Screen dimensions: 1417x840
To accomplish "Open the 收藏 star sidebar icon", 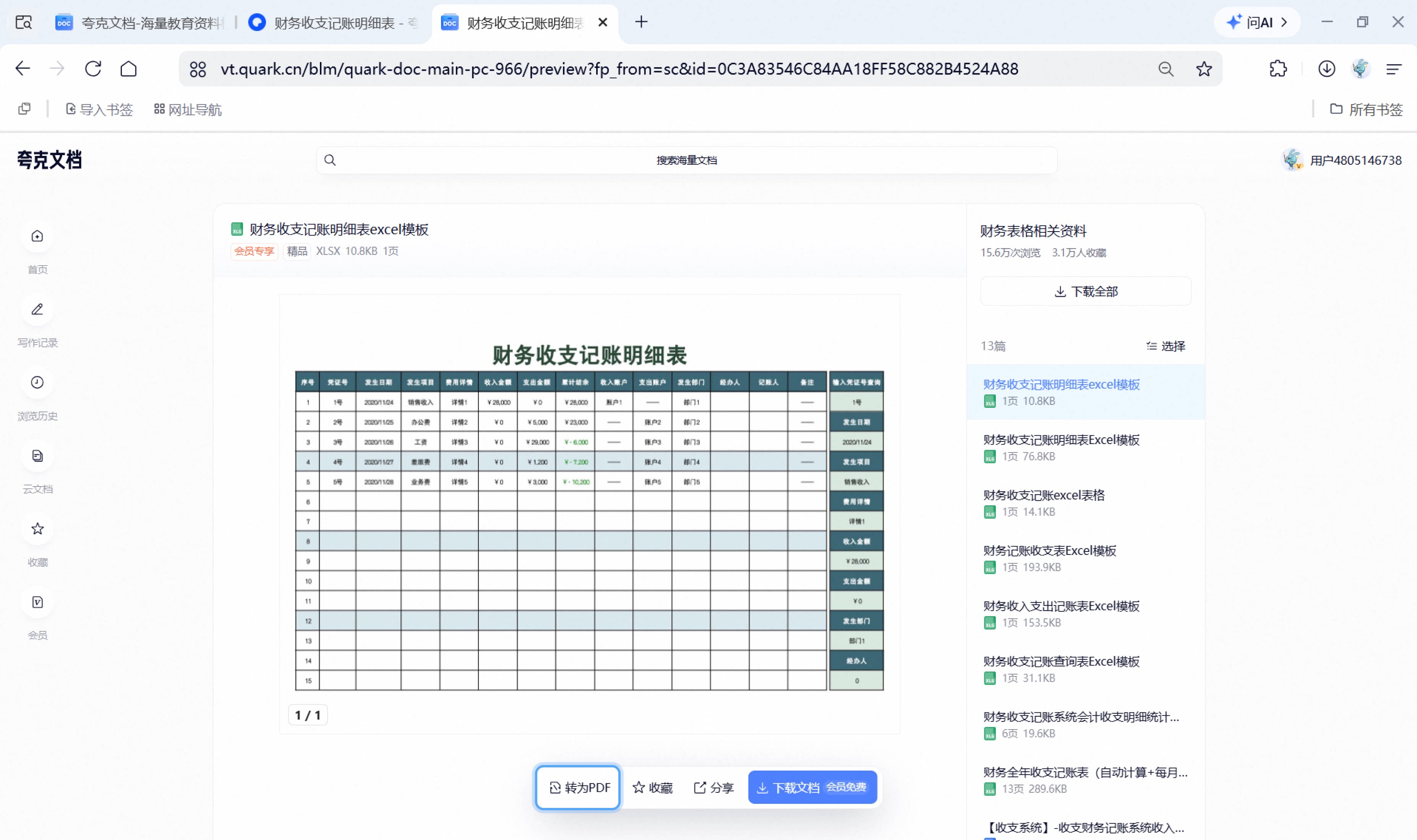I will [37, 529].
